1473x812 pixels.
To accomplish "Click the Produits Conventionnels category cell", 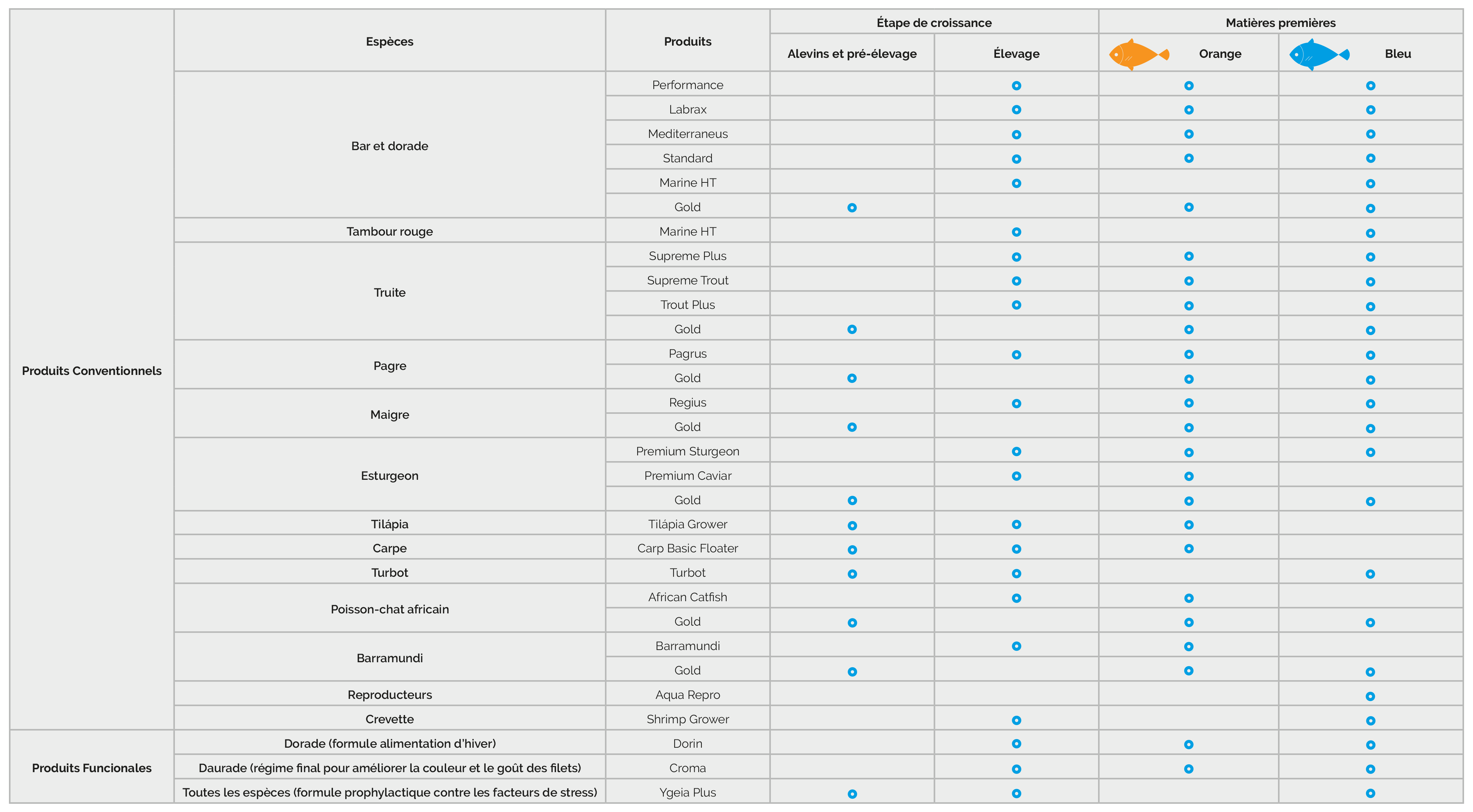I will click(x=92, y=371).
